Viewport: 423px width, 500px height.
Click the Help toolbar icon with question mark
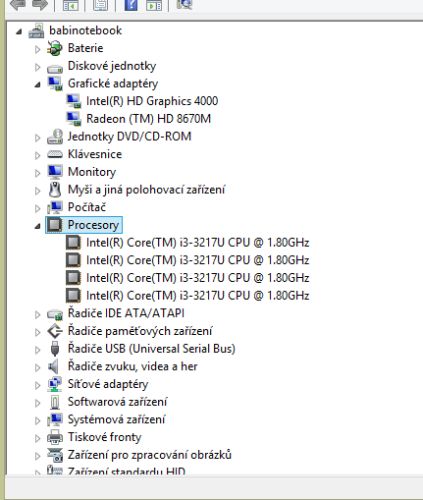pos(131,5)
